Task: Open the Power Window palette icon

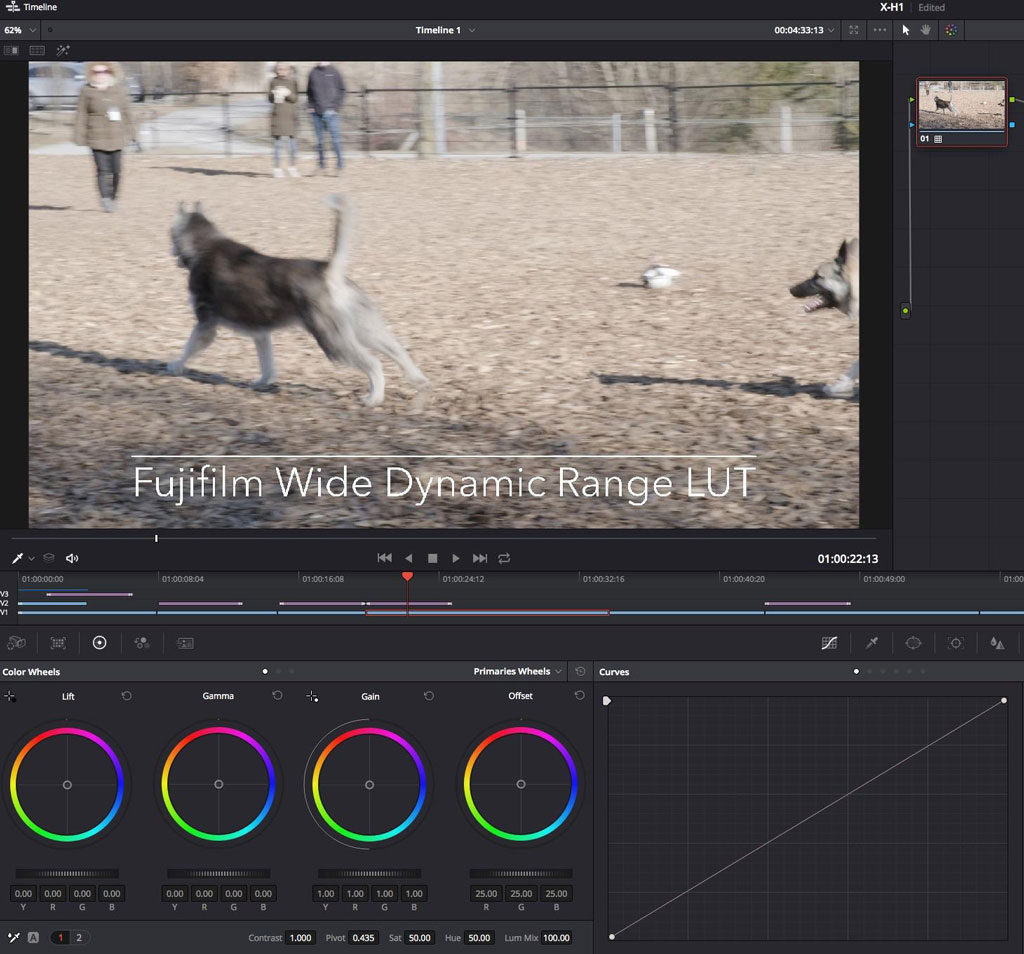Action: click(x=913, y=643)
